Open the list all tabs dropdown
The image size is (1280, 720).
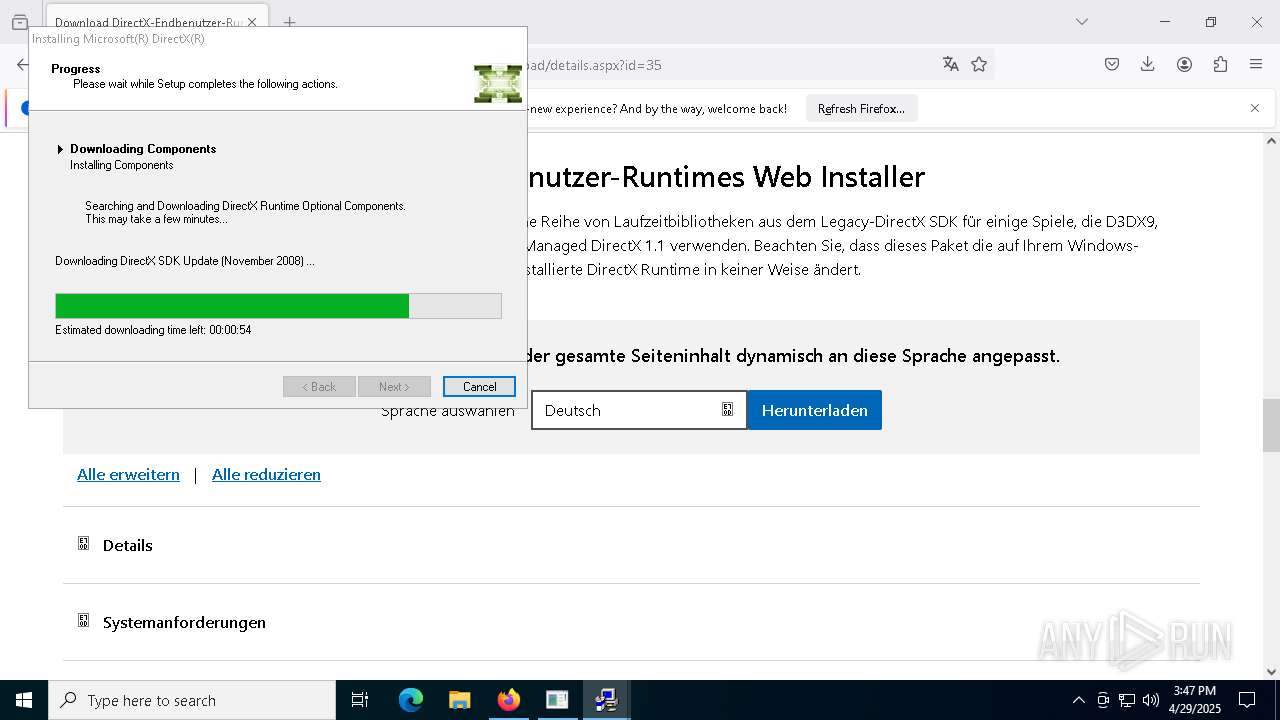click(x=1081, y=22)
